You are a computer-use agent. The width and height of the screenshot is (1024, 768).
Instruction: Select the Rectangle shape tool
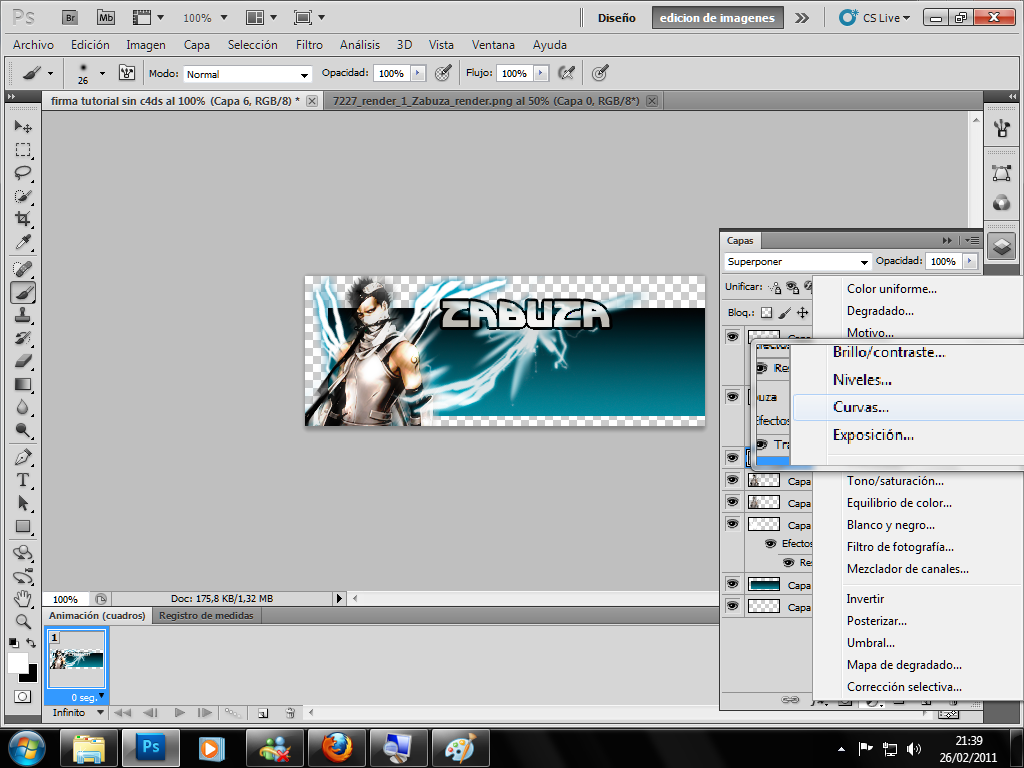tap(23, 526)
